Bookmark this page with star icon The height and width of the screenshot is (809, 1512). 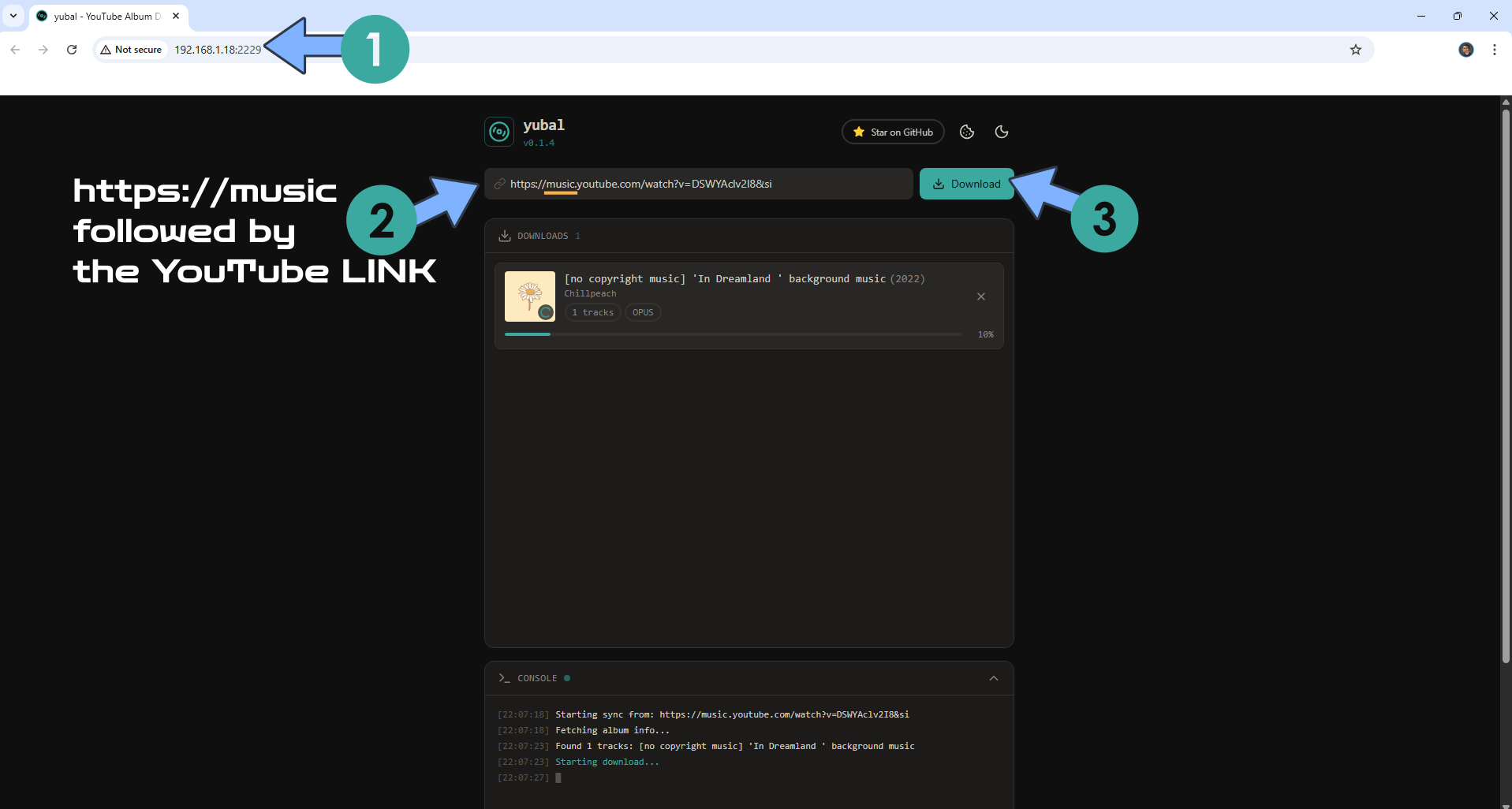point(1355,50)
